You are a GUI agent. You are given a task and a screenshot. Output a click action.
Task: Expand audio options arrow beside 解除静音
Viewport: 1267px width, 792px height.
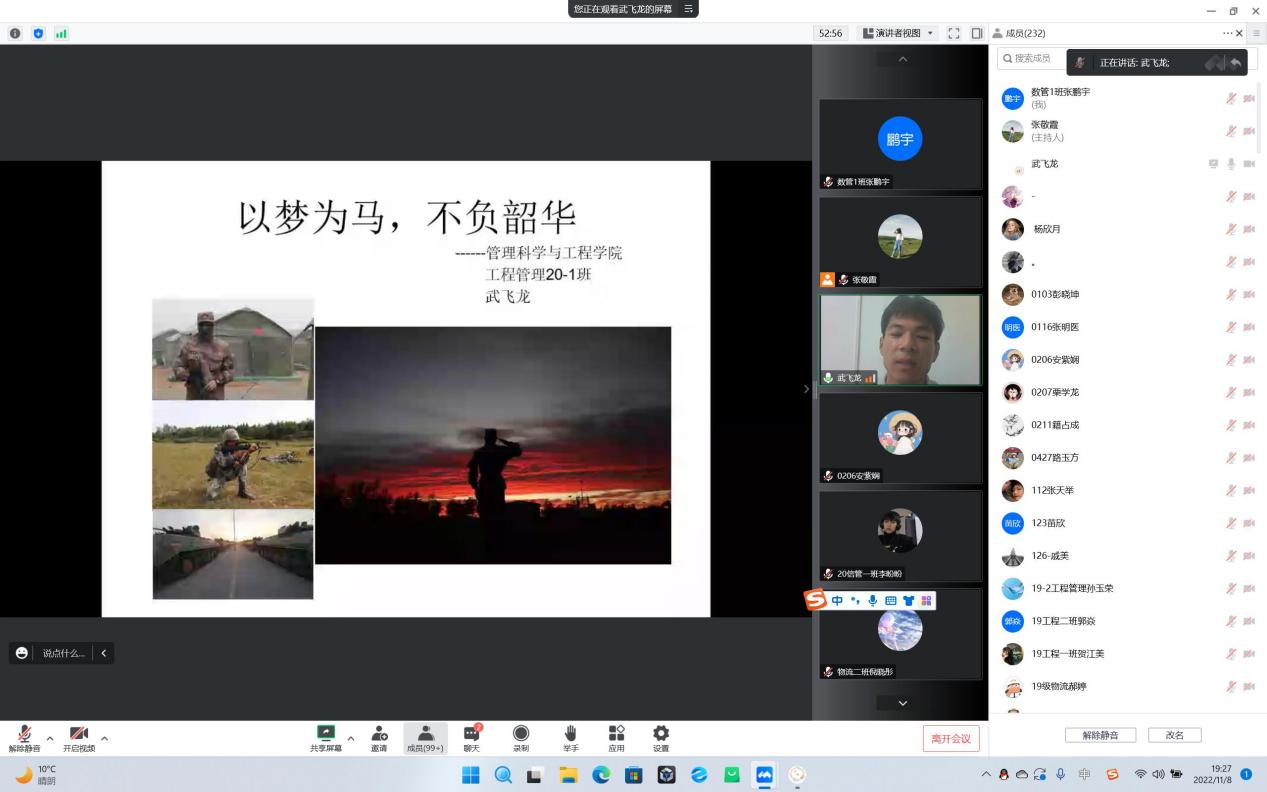point(50,738)
